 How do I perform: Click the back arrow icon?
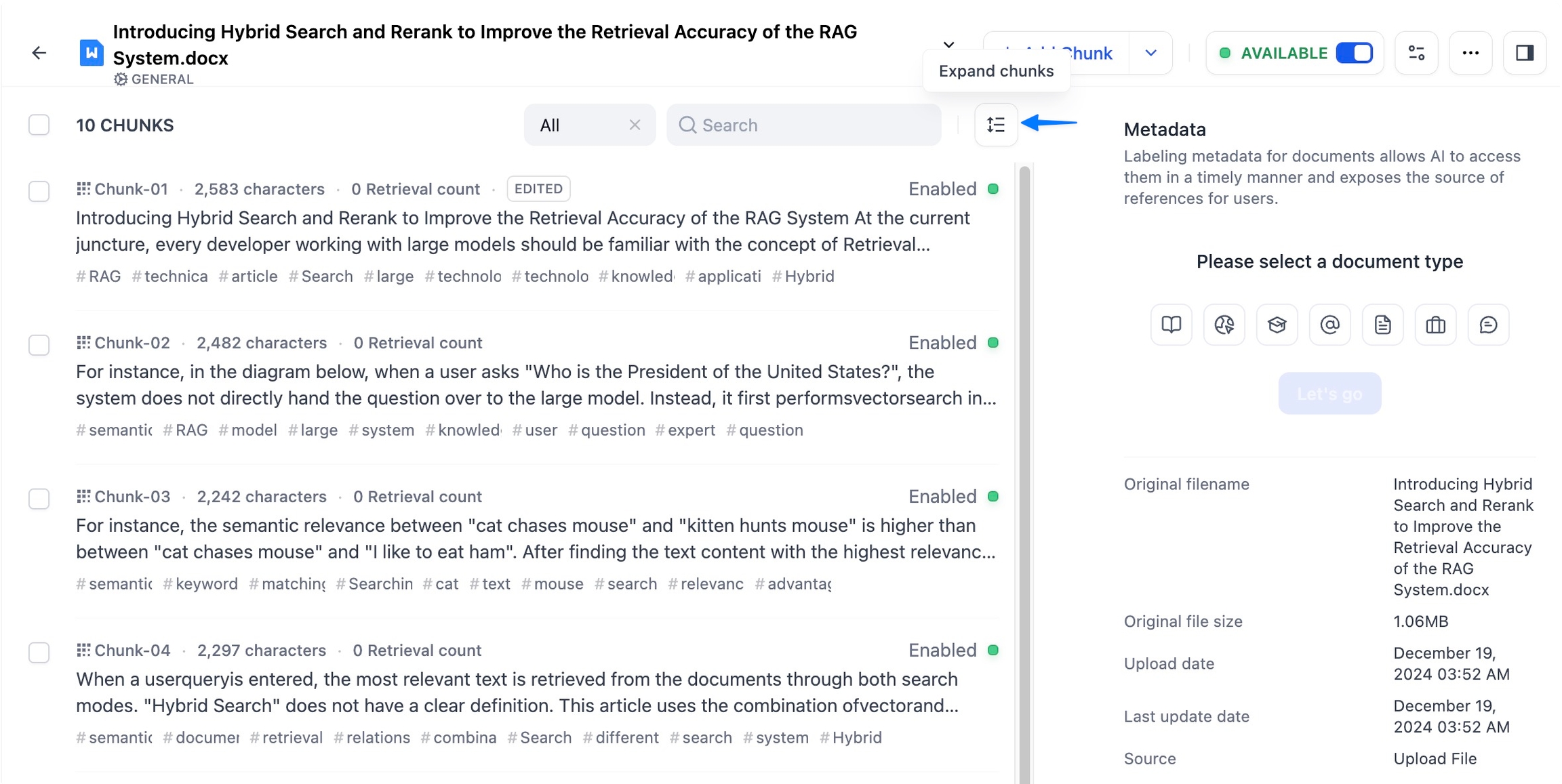pos(39,53)
